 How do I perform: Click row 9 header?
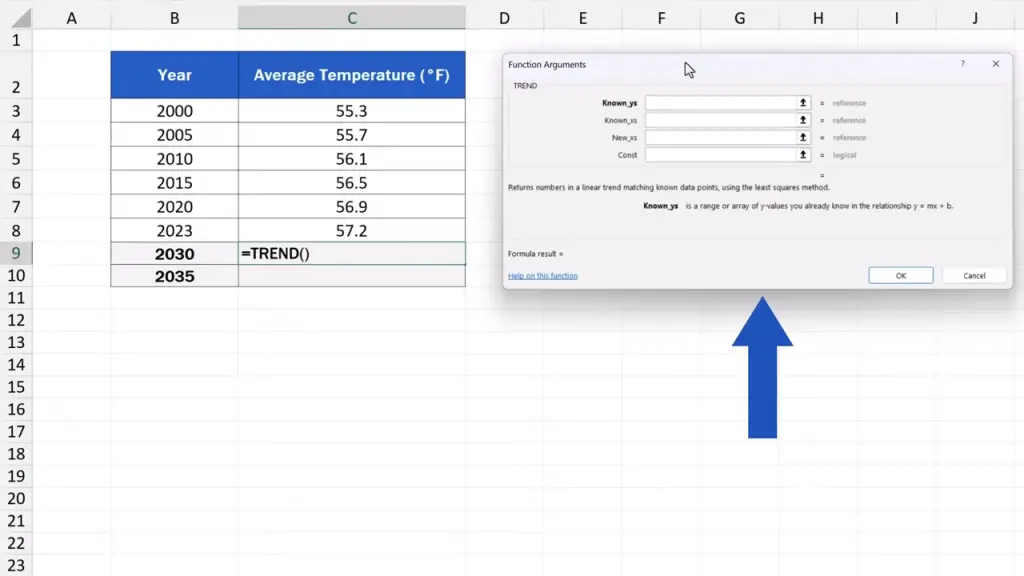(x=15, y=254)
